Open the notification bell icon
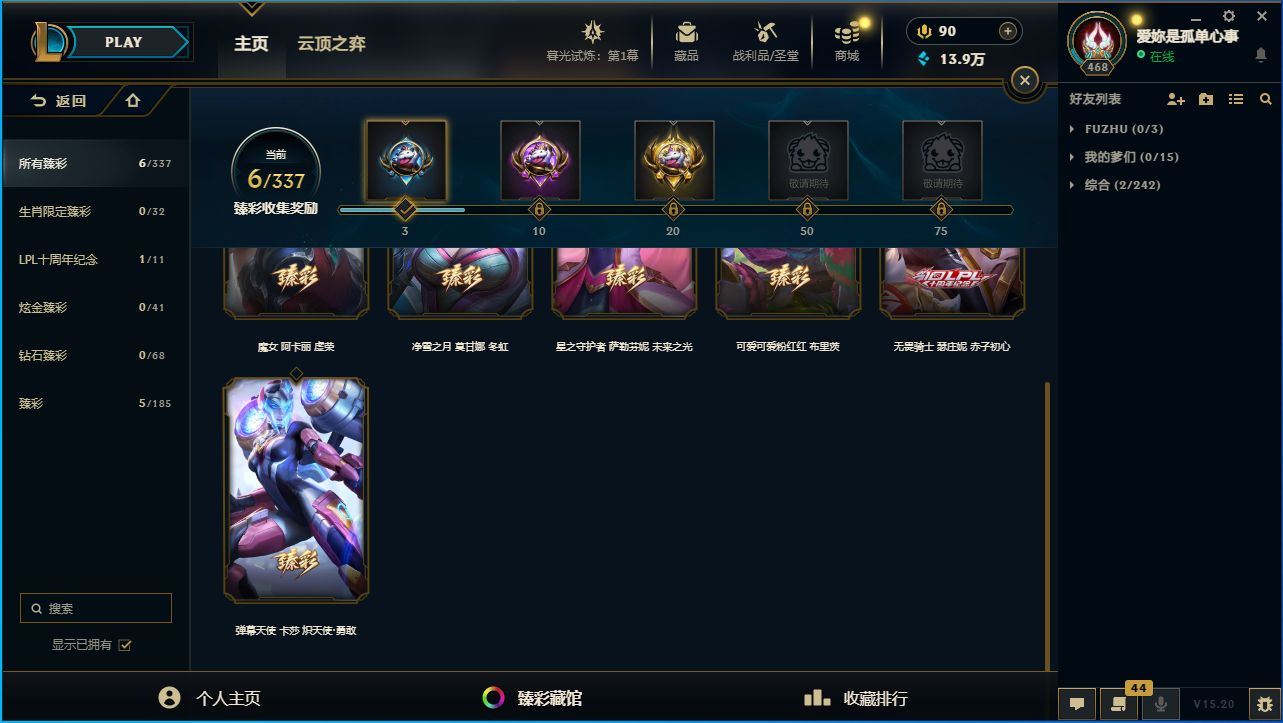This screenshot has height=723, width=1283. [x=1261, y=56]
